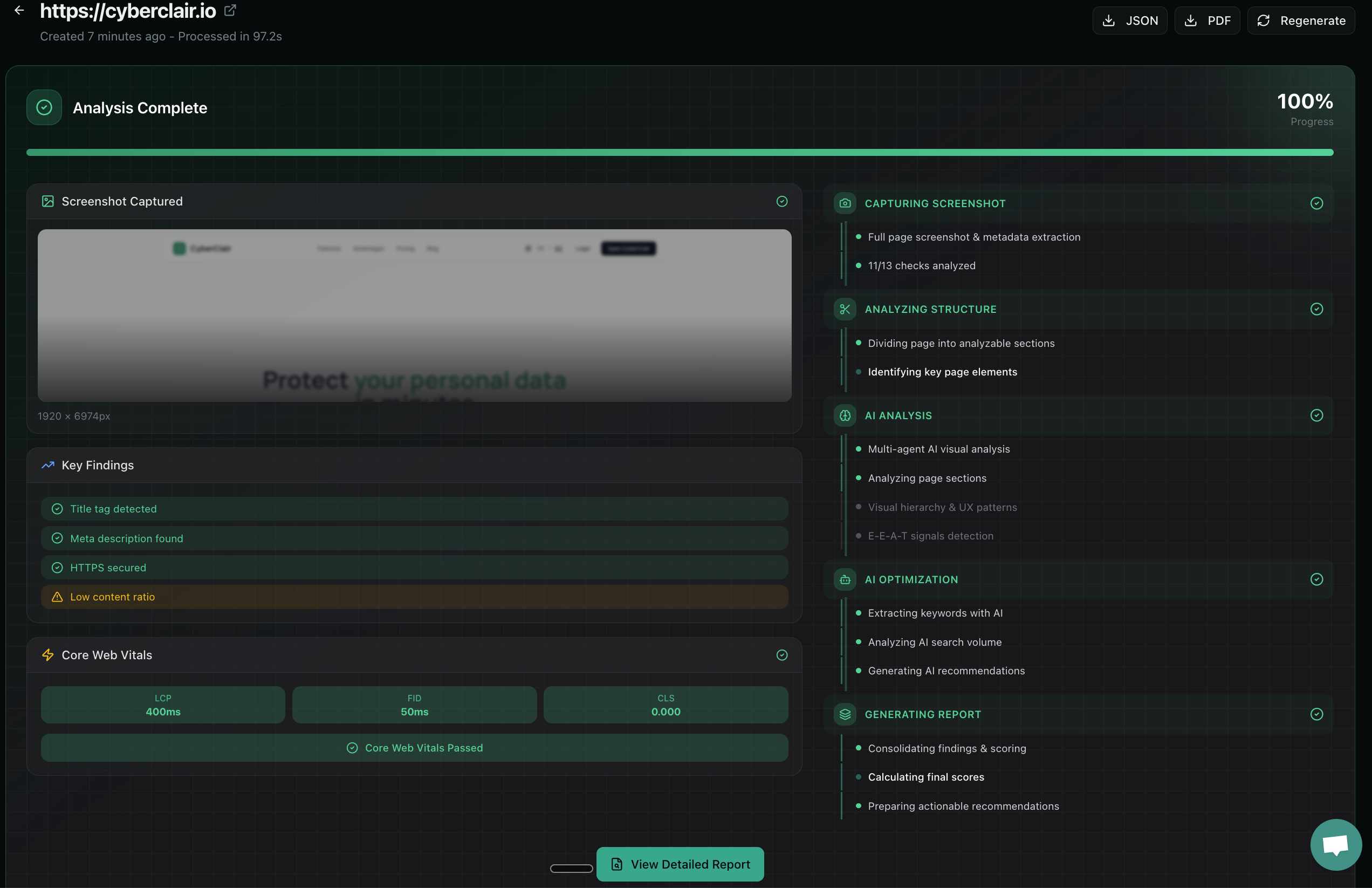Open the Capturing Screenshot camera icon
Screen dimensions: 1372x888
pos(845,203)
